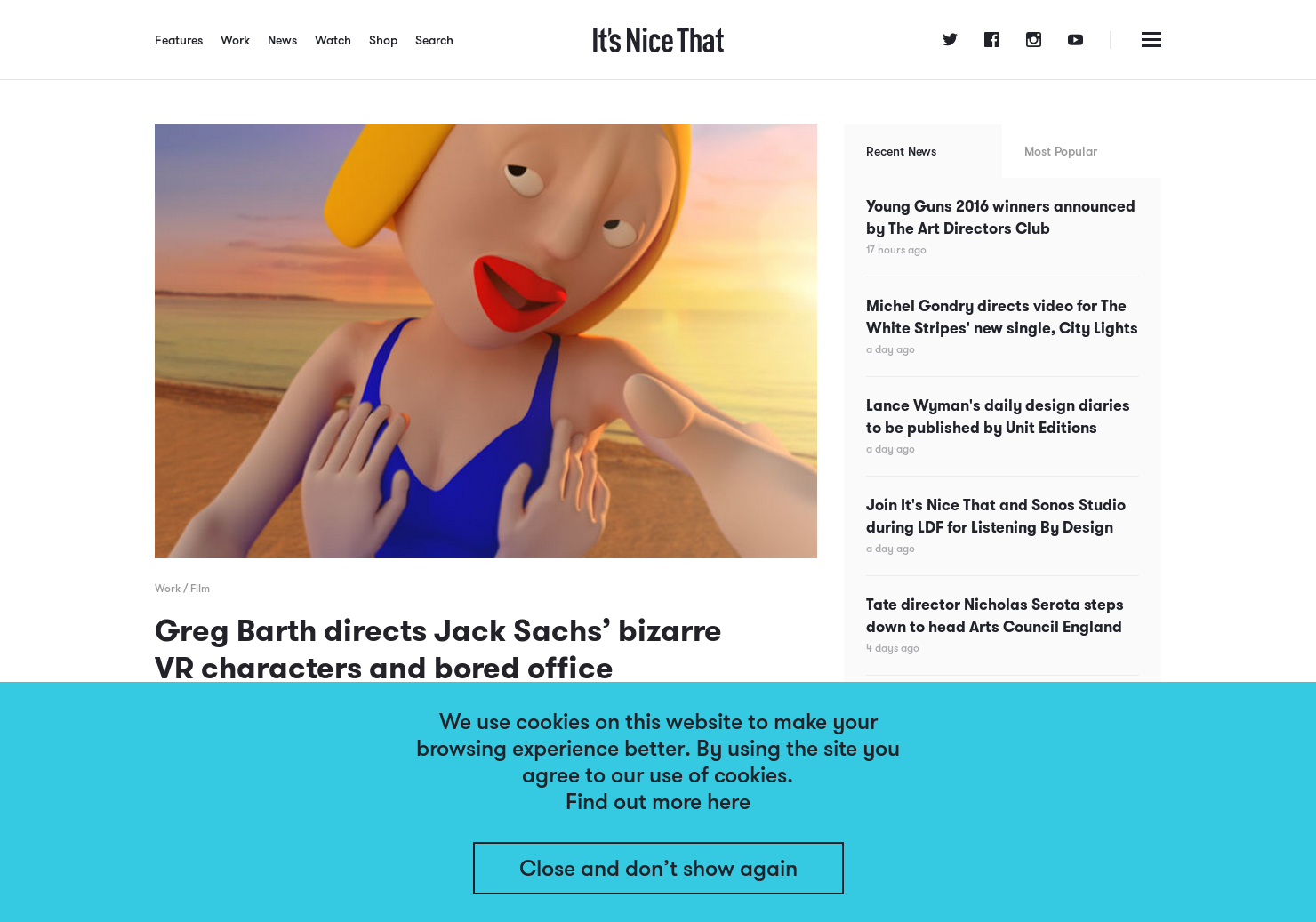1316x922 pixels.
Task: Open the Instagram social icon
Action: [x=1033, y=40]
